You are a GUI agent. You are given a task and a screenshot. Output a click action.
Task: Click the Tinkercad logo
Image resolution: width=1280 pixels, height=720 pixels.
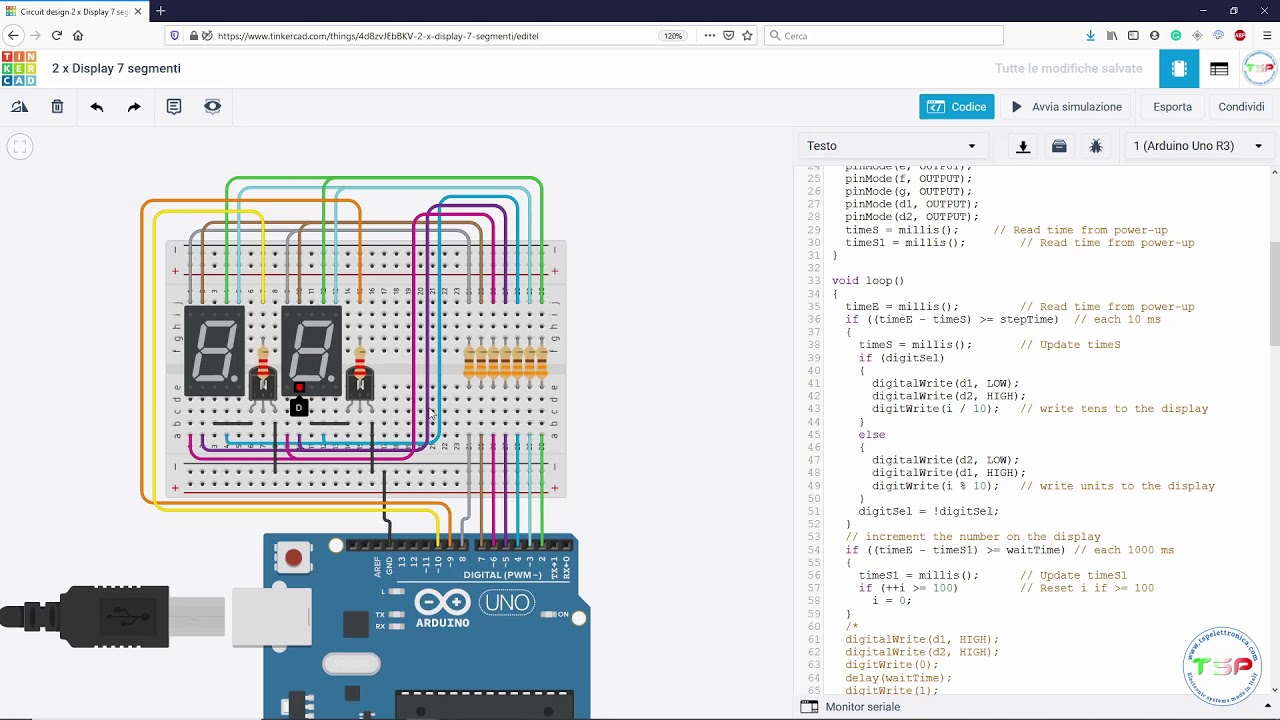(x=19, y=69)
